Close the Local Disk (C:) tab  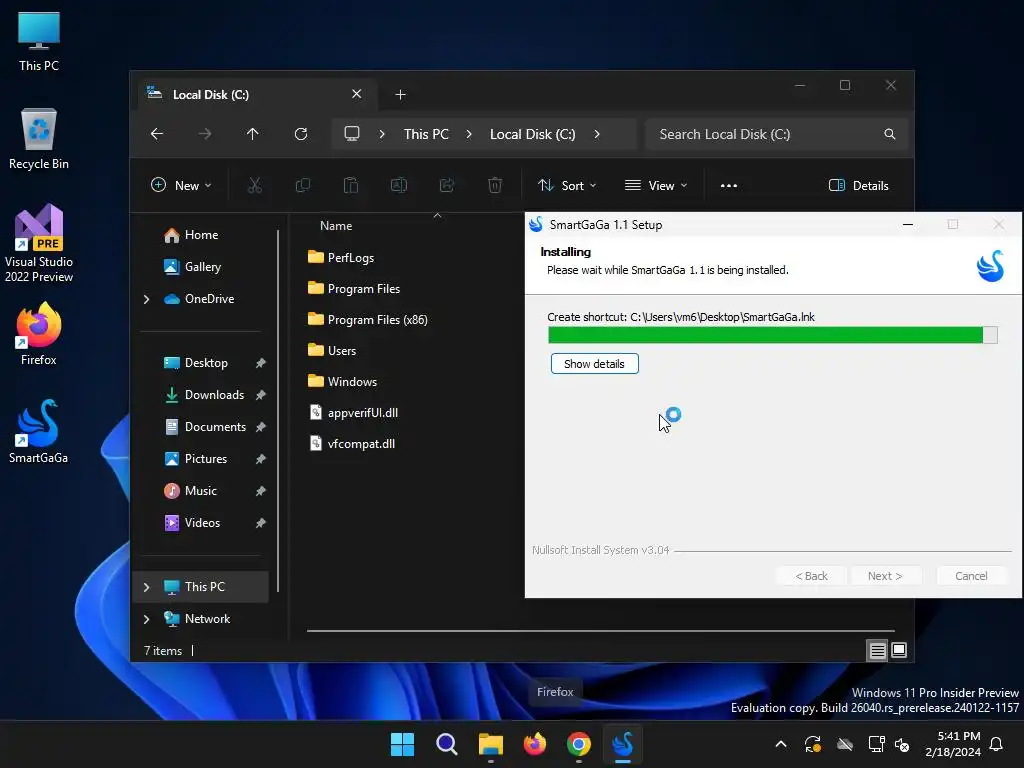point(357,94)
